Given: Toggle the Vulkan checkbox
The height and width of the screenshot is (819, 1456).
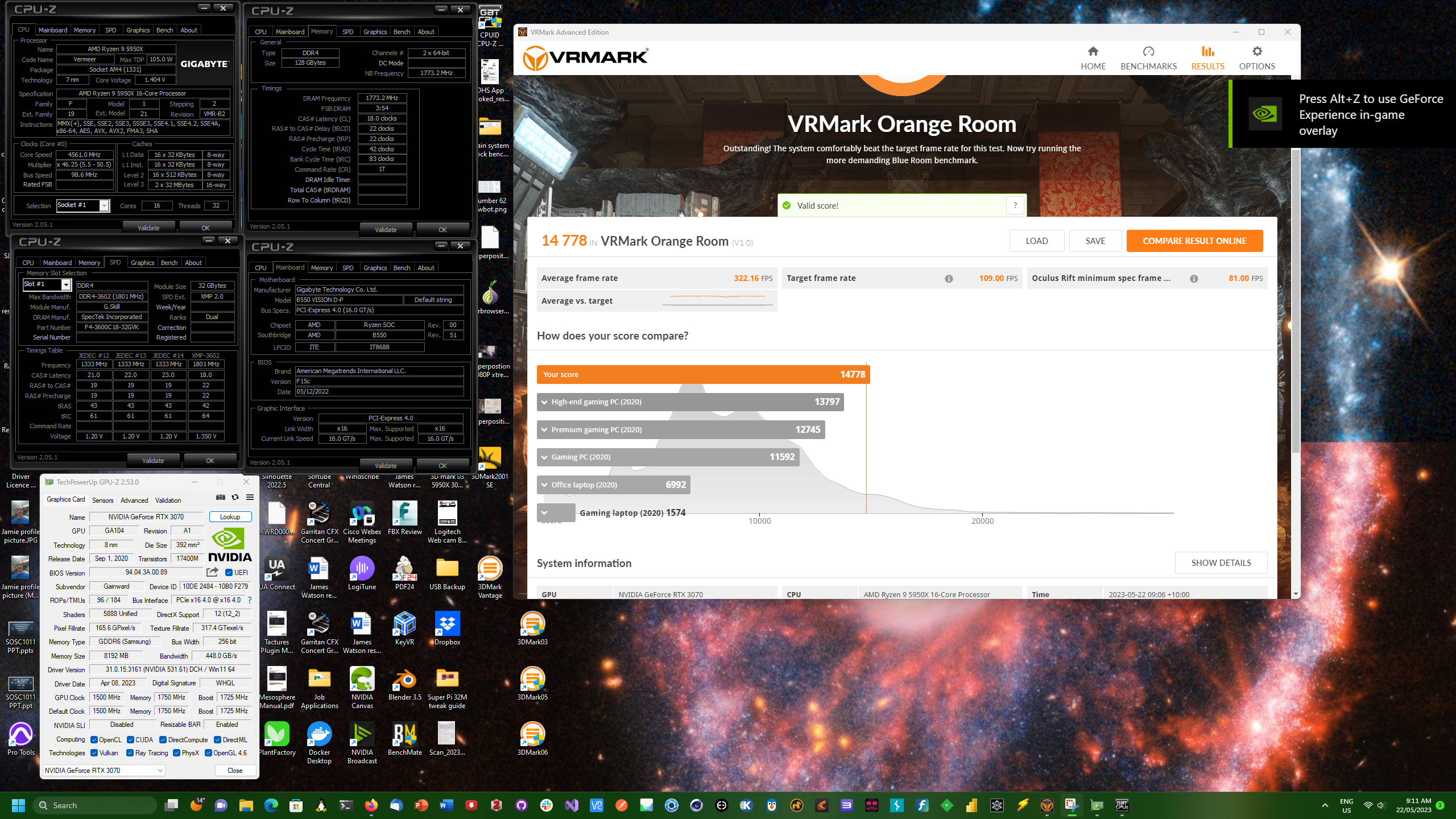Looking at the screenshot, I should pos(94,753).
